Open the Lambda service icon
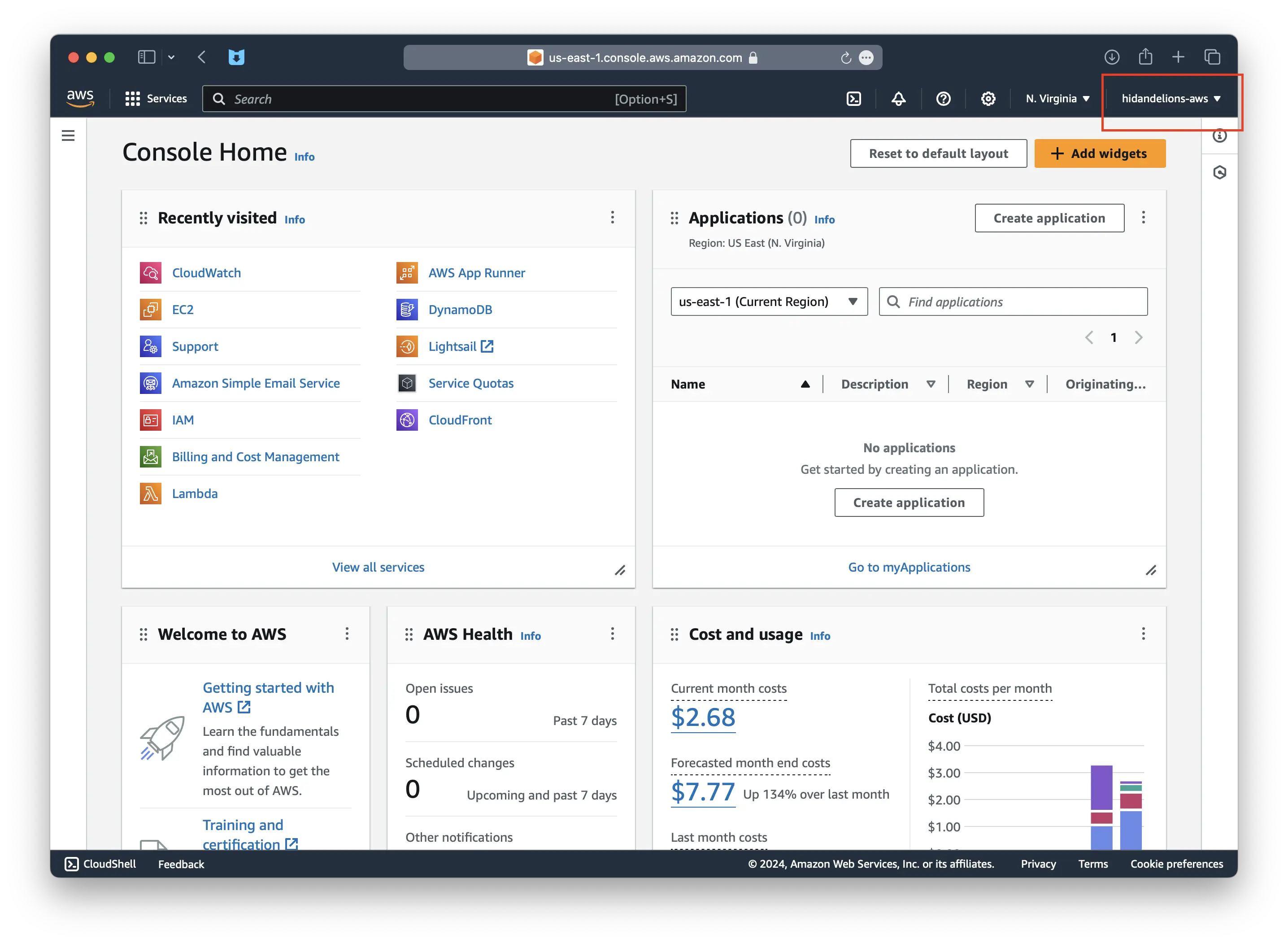This screenshot has height=944, width=1288. [150, 493]
